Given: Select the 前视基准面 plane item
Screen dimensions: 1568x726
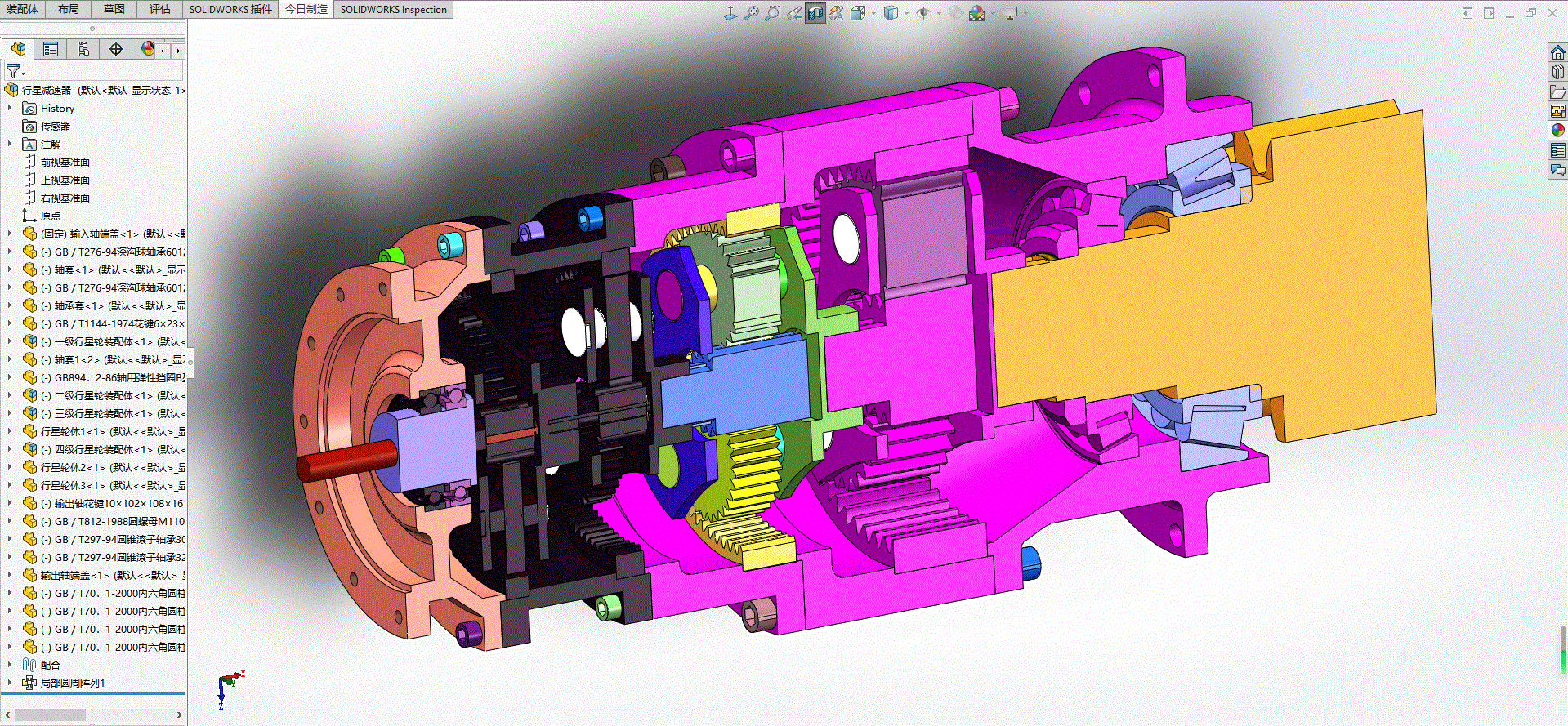Looking at the screenshot, I should 65,162.
